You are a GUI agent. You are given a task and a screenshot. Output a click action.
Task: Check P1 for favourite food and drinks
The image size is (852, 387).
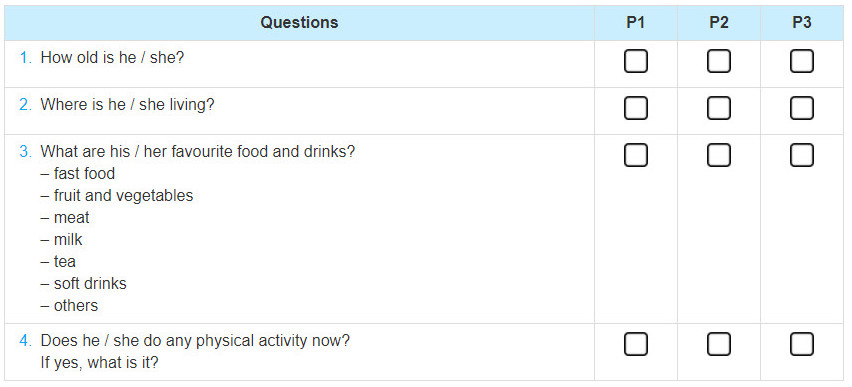click(635, 155)
